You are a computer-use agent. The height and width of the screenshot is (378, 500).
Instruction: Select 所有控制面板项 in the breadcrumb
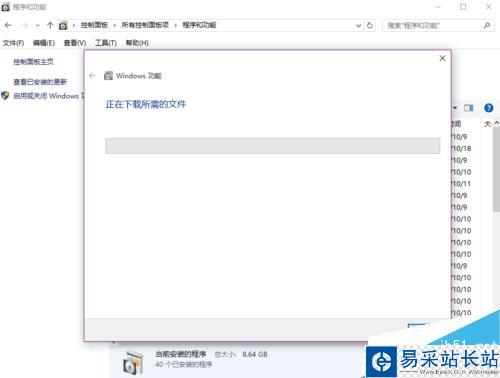[145, 25]
